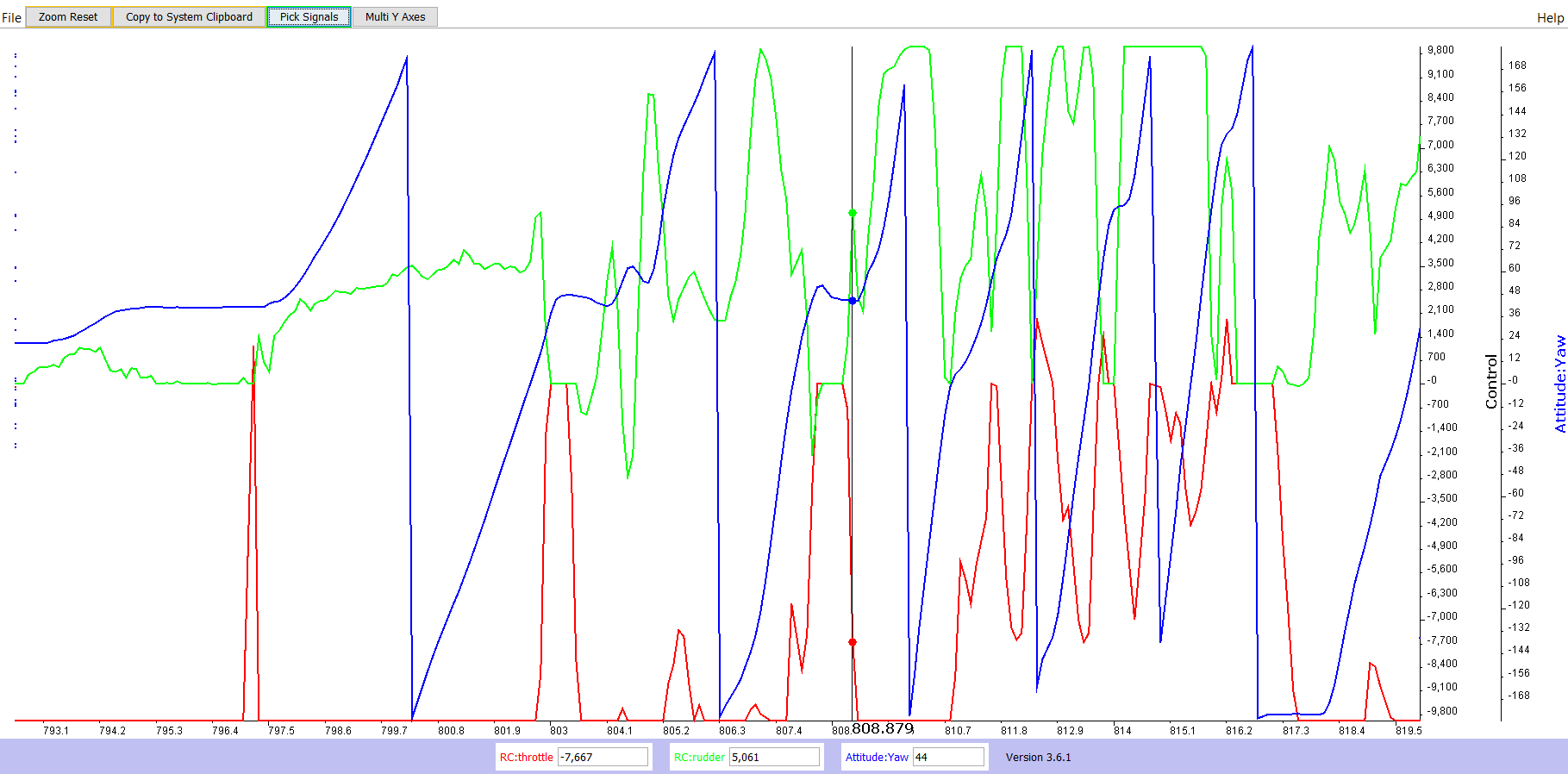Click the 7,000 tick on Control axis

click(1440, 145)
